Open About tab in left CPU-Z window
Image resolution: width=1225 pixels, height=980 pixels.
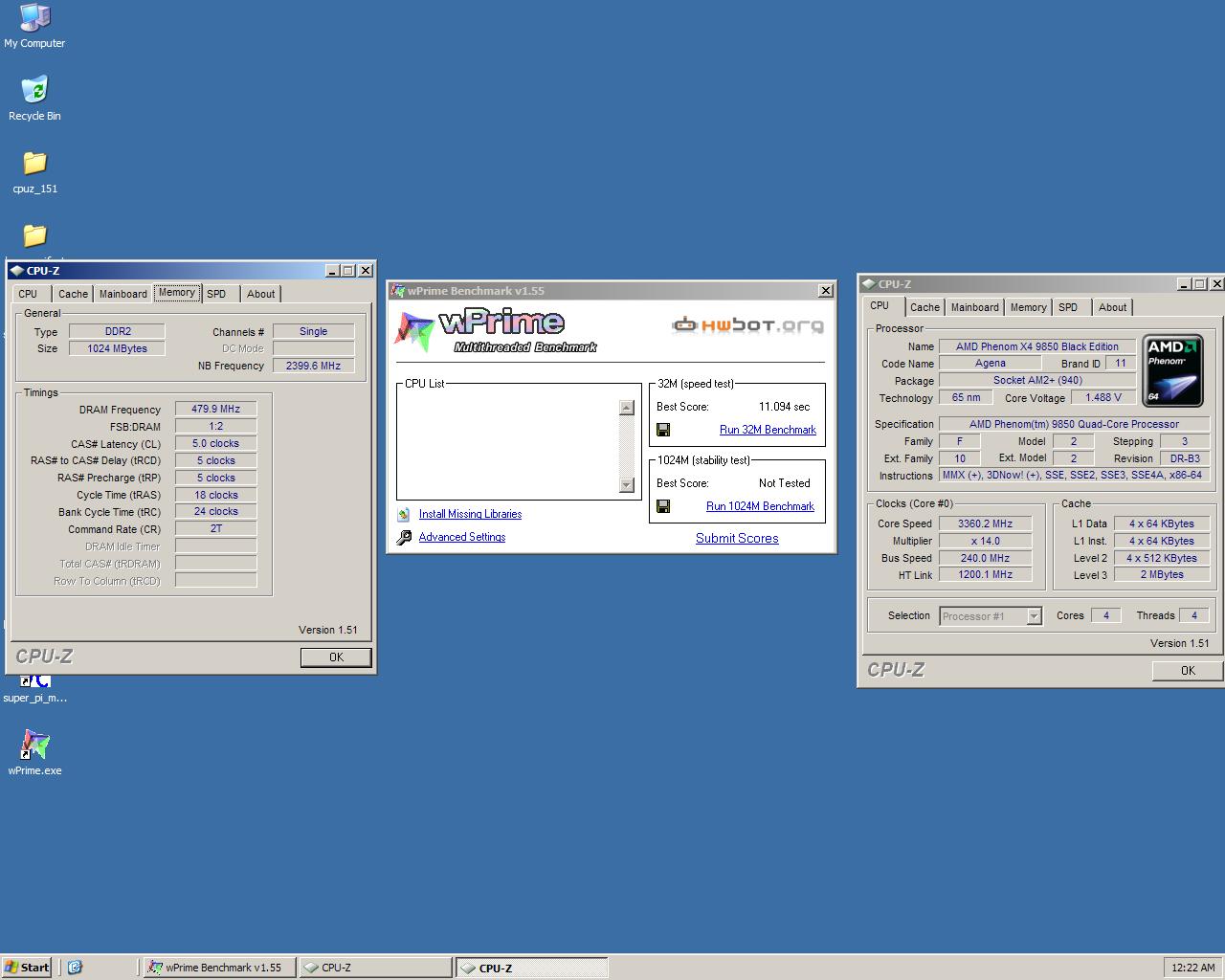(260, 294)
